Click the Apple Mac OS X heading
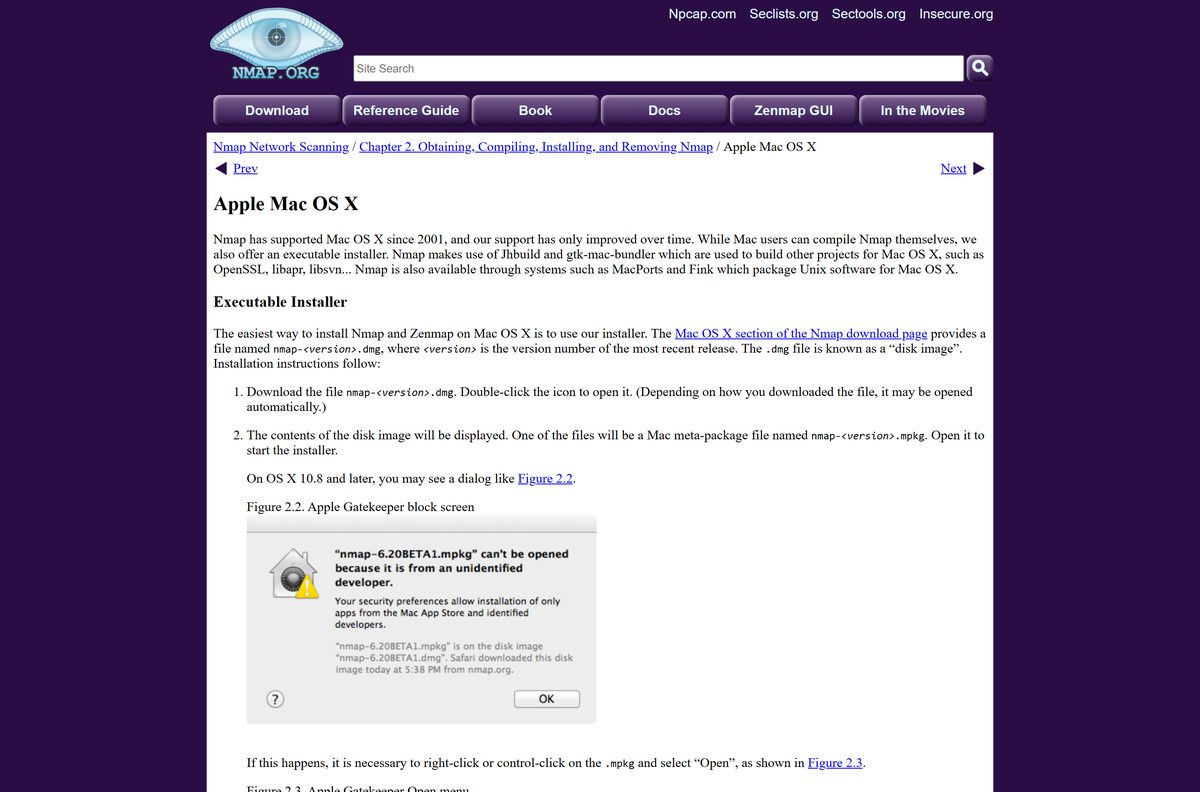The height and width of the screenshot is (792, 1200). click(x=286, y=204)
